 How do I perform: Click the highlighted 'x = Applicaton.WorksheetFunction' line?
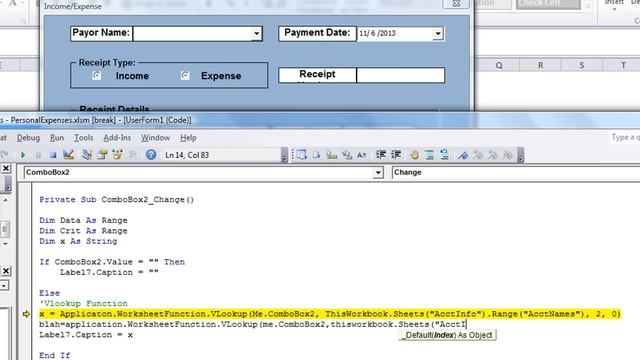(330, 314)
